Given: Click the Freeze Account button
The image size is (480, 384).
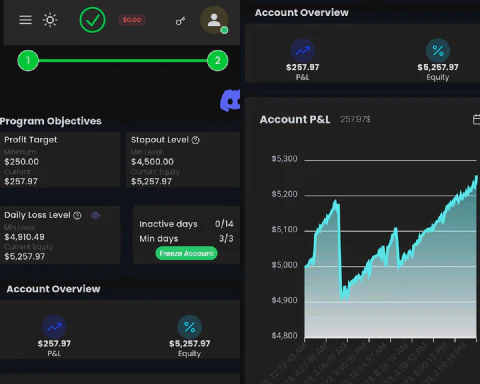Looking at the screenshot, I should coord(186,253).
